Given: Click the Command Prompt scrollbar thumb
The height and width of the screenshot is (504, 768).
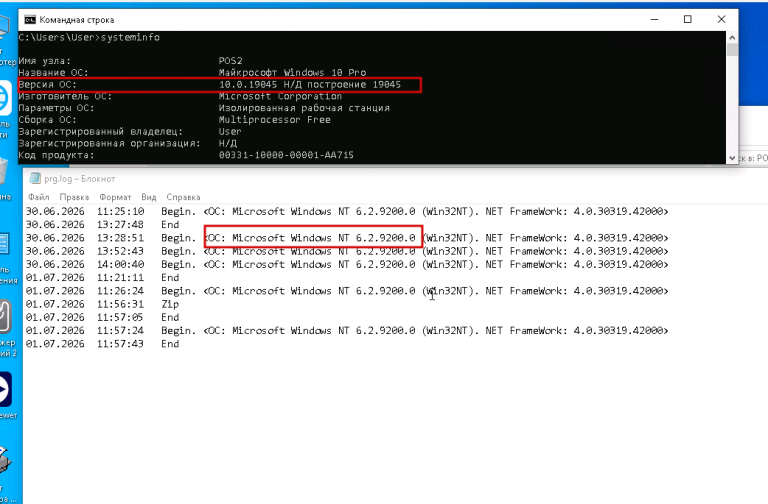Looking at the screenshot, I should coord(732,49).
